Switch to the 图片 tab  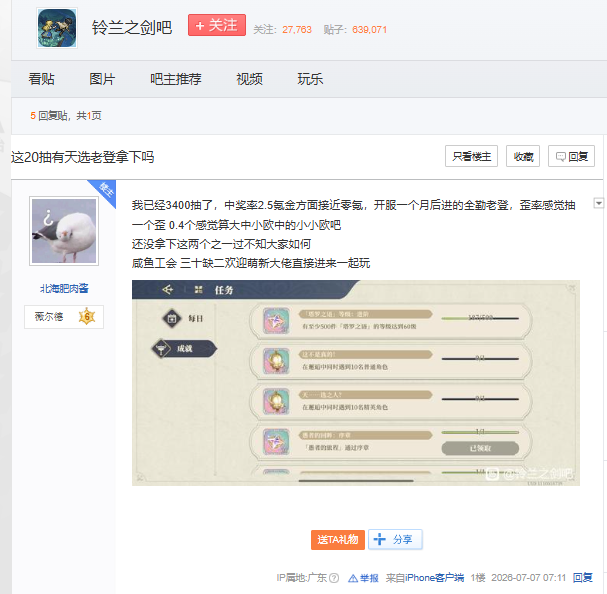pyautogui.click(x=102, y=79)
